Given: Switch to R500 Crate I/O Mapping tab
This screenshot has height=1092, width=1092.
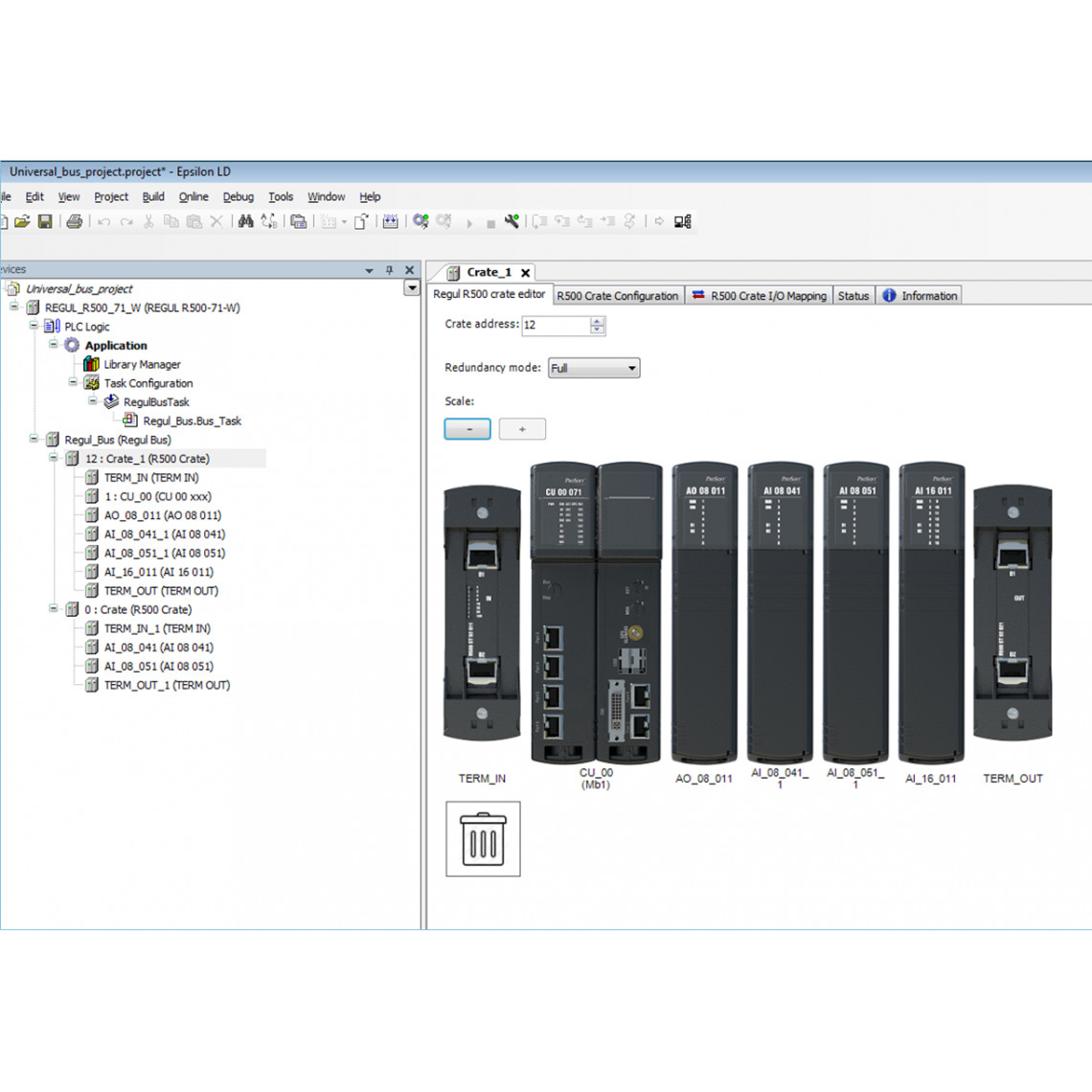Looking at the screenshot, I should (x=759, y=296).
